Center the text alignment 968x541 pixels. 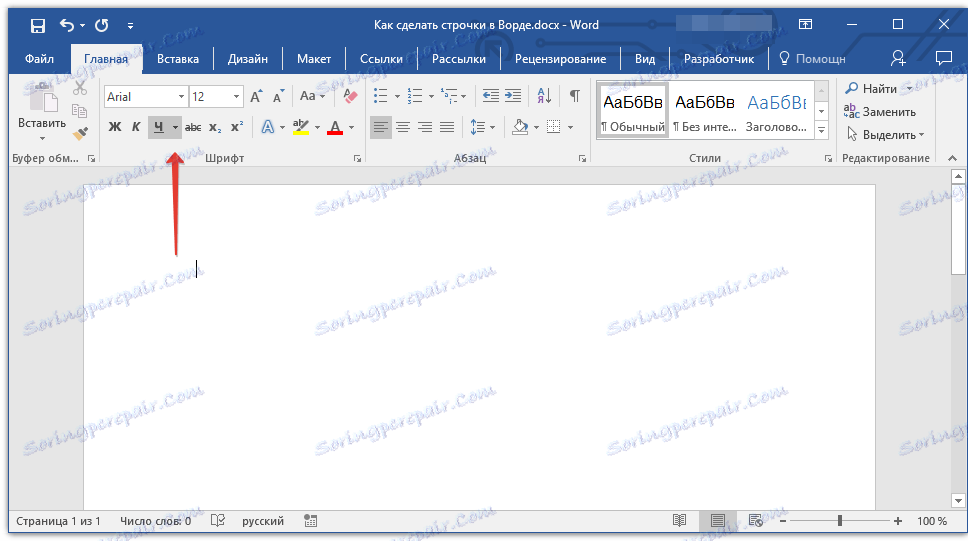point(403,127)
